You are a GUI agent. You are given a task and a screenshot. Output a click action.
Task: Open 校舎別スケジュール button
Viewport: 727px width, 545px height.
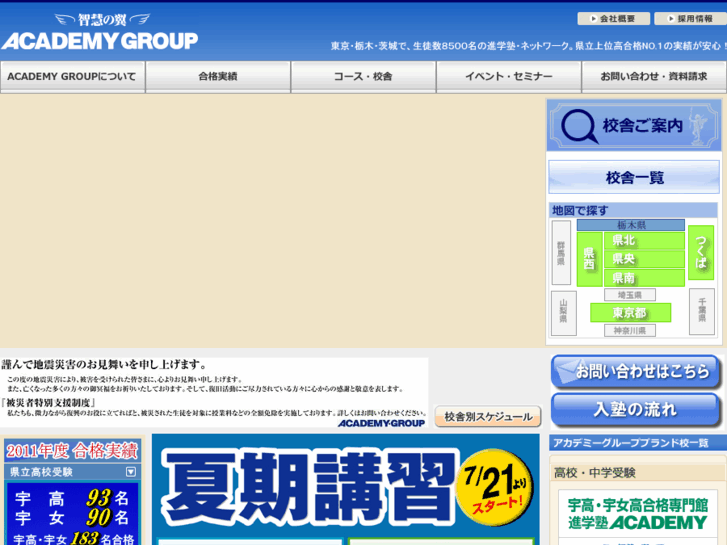click(488, 416)
